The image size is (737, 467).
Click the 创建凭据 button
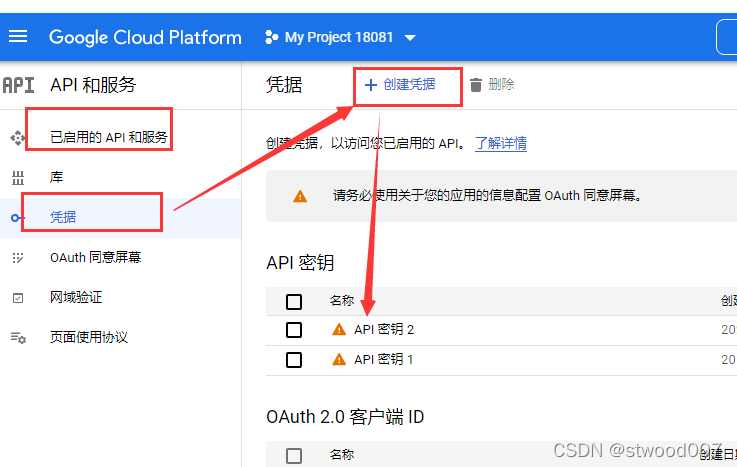coord(400,85)
